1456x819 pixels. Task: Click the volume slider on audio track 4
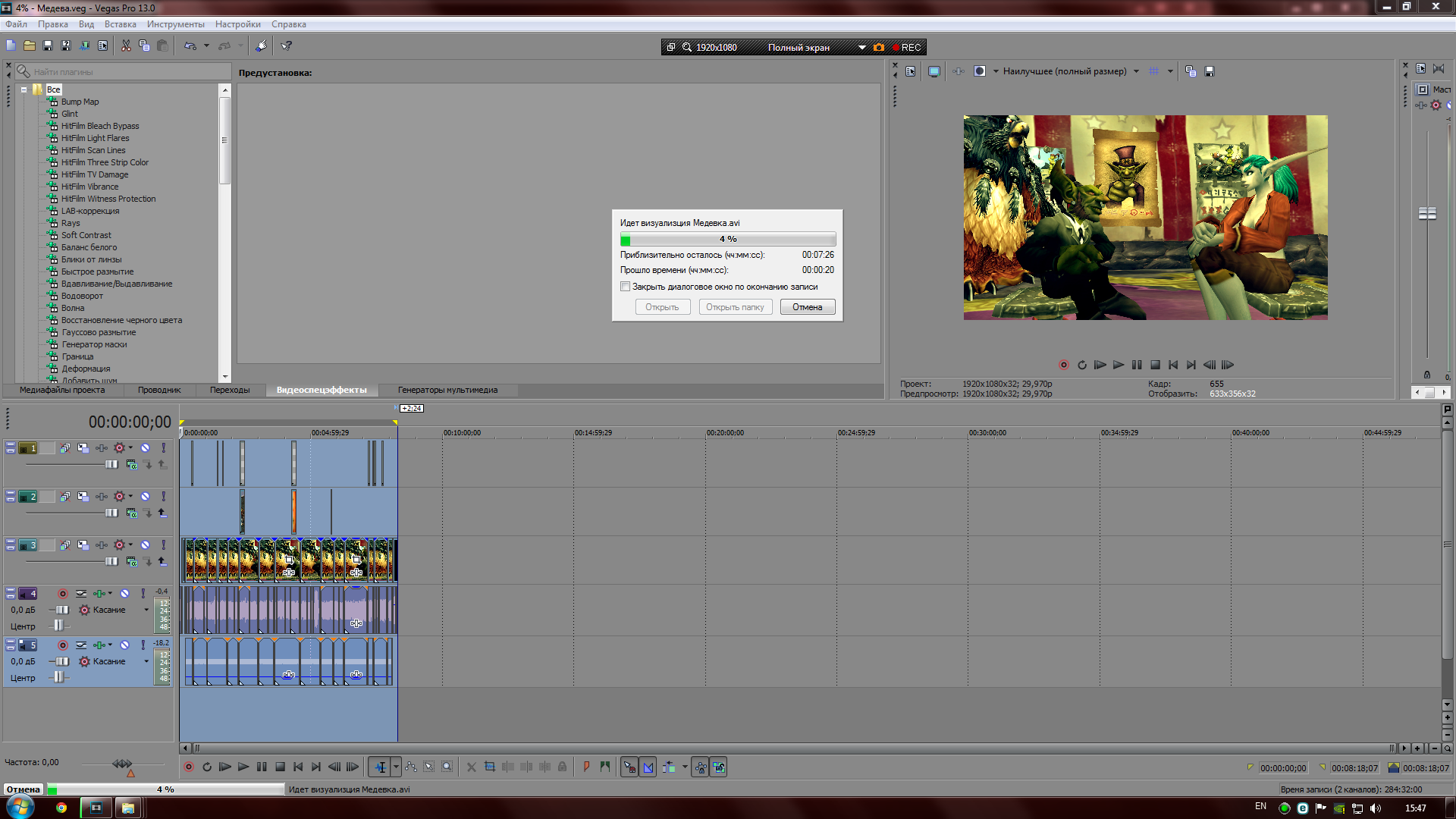61,610
